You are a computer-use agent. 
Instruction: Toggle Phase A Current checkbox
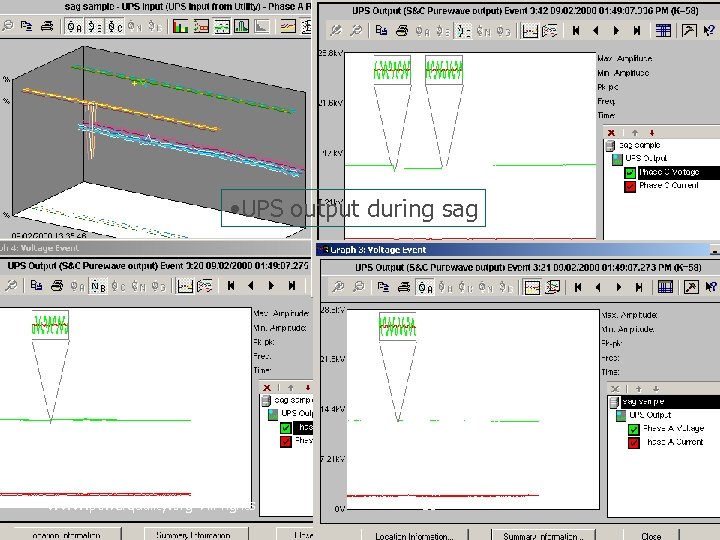(634, 443)
